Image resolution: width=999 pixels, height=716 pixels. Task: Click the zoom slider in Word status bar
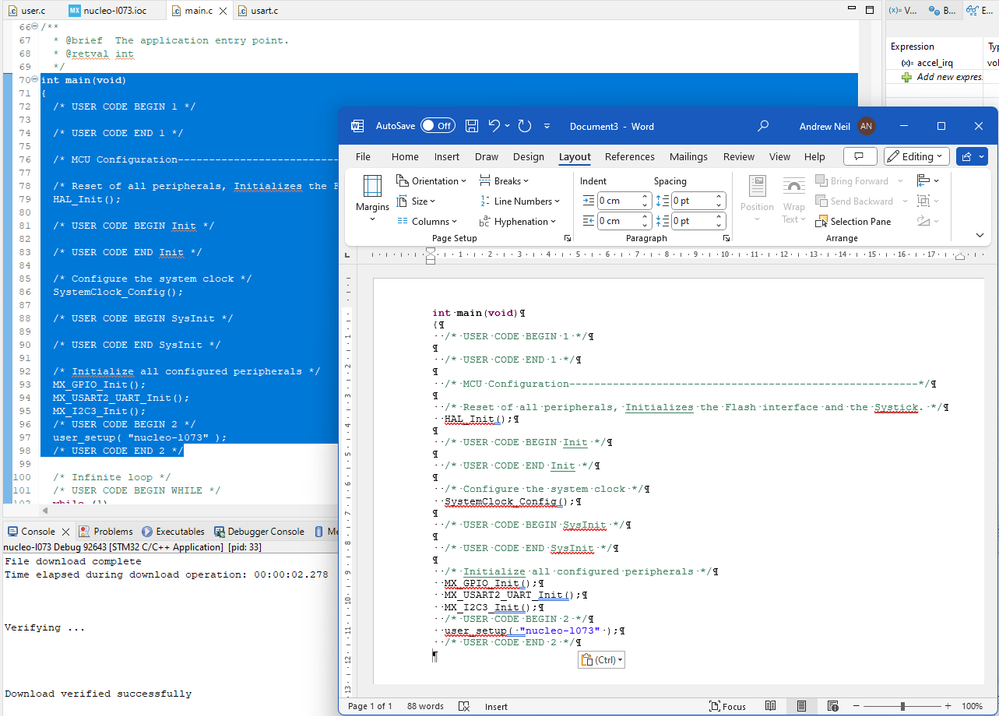(902, 706)
